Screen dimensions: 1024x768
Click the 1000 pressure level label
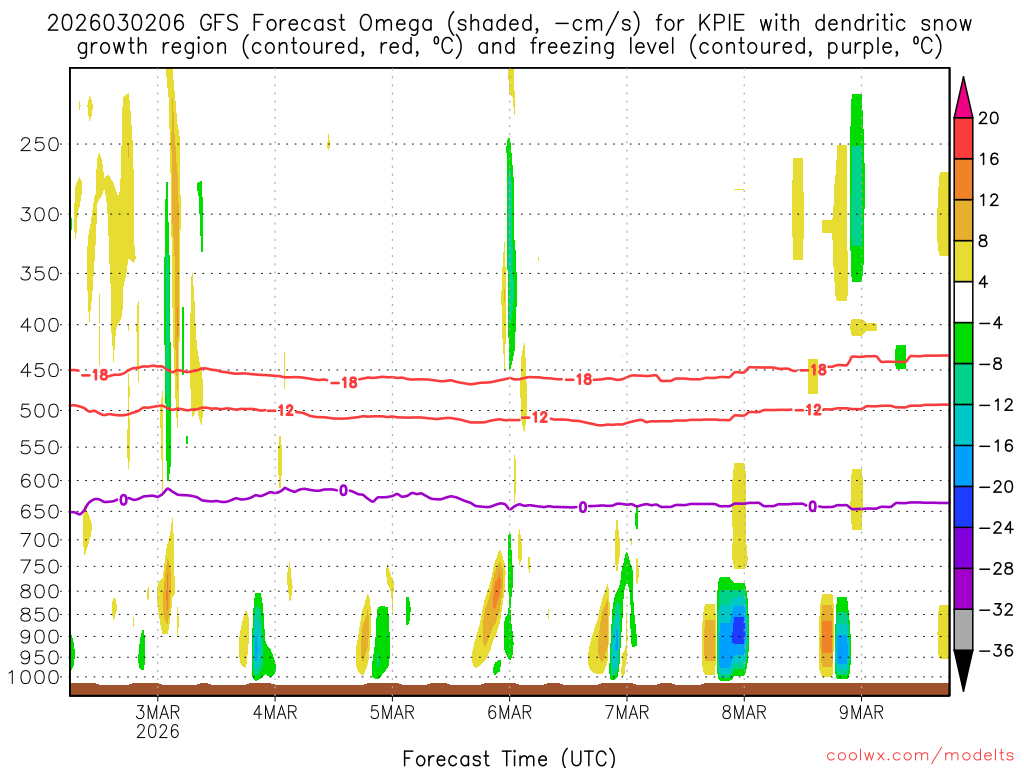(33, 678)
